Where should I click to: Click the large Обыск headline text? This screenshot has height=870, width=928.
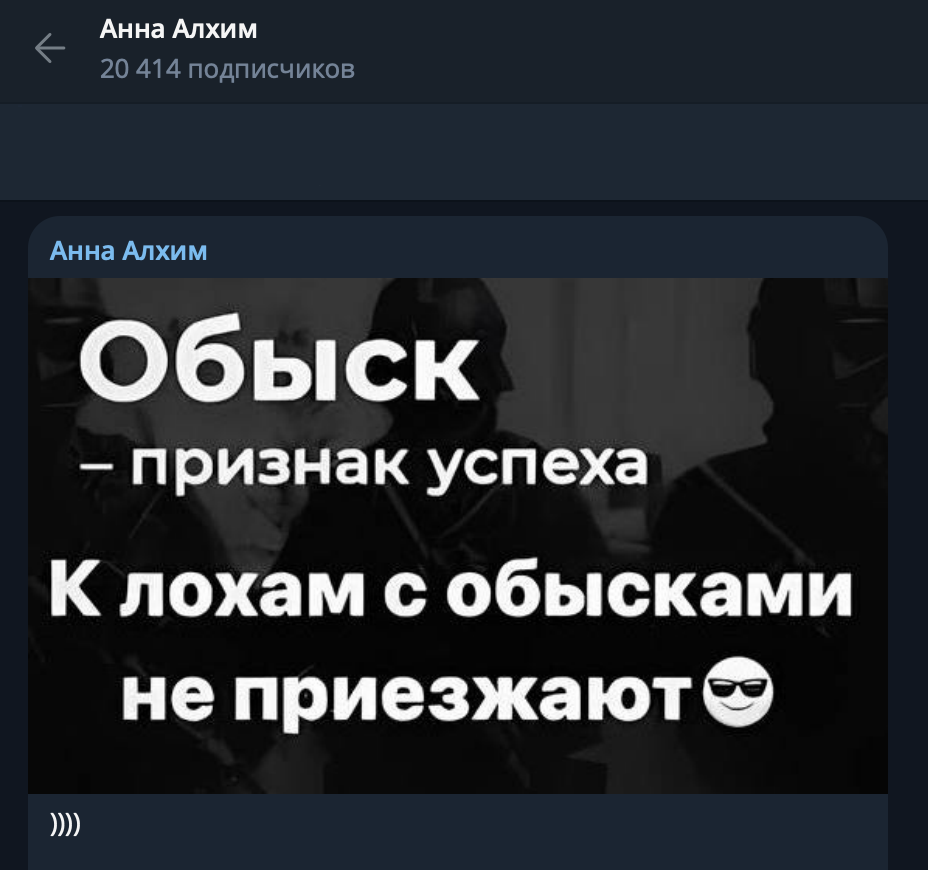pyautogui.click(x=278, y=369)
